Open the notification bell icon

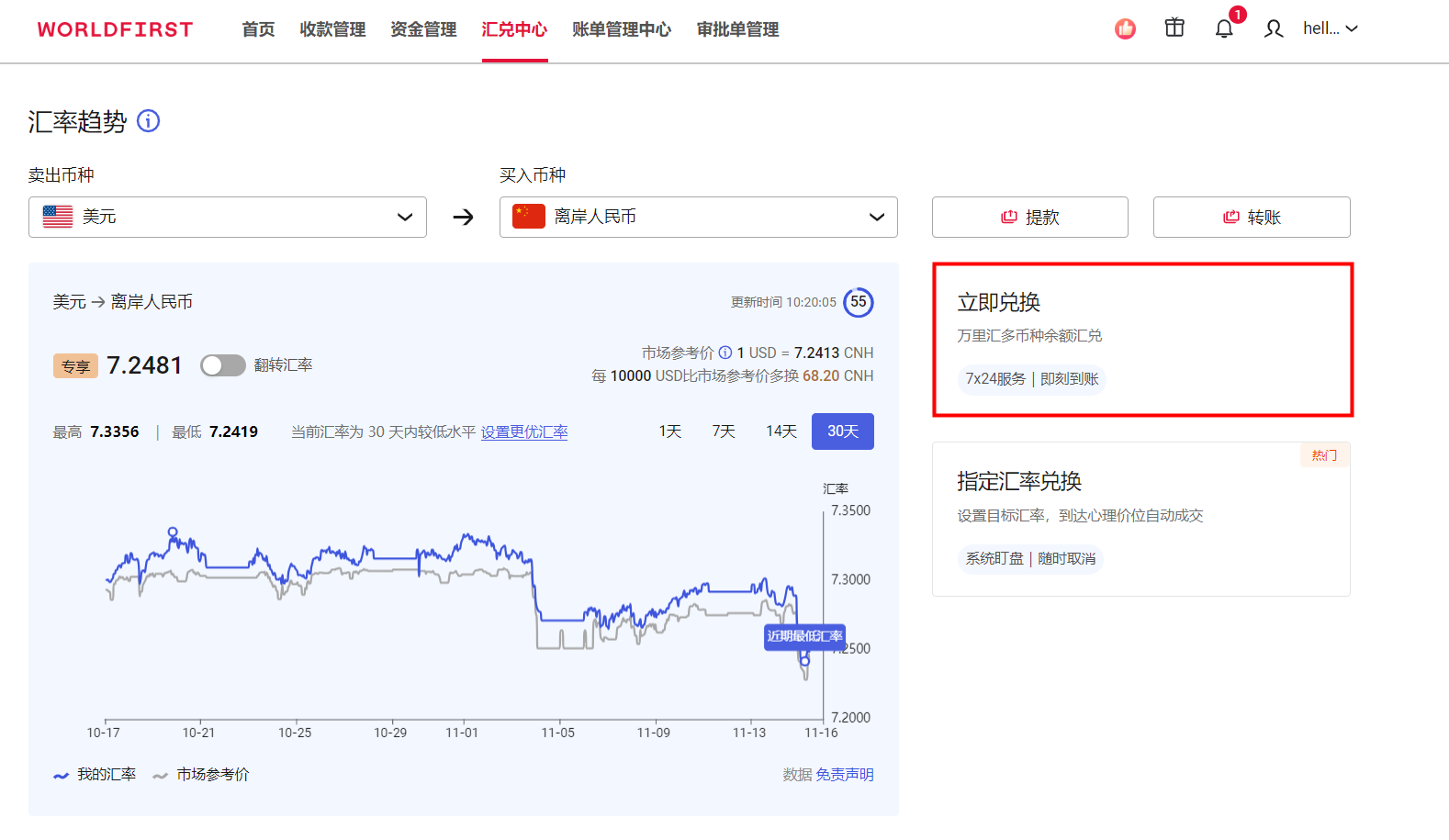(1224, 29)
